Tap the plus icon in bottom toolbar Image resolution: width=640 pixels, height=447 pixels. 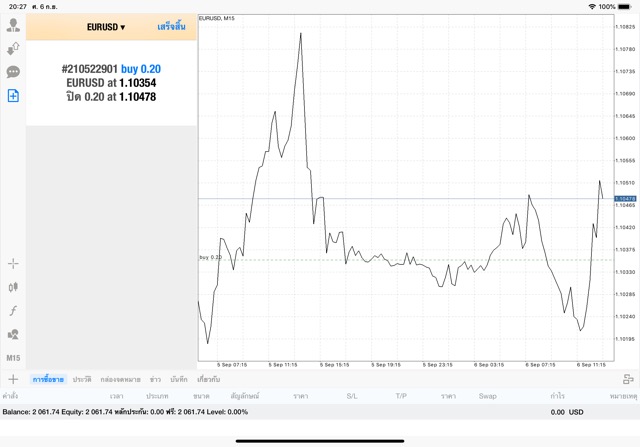click(x=13, y=379)
